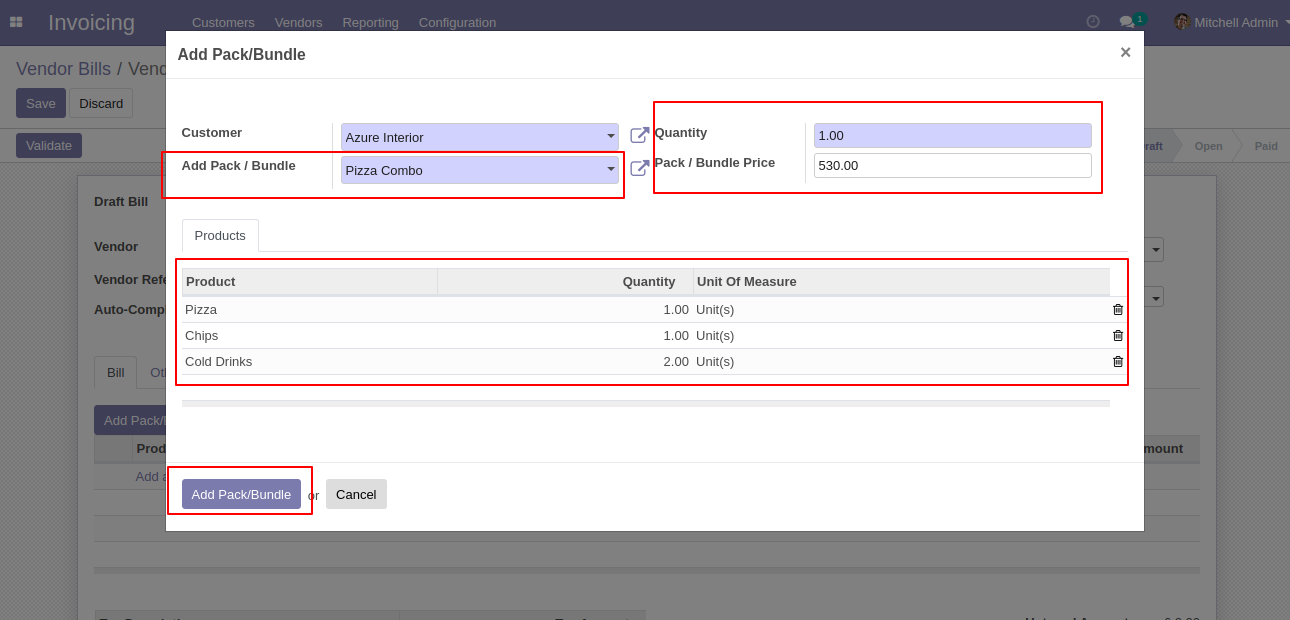Open the Vendors menu
The width and height of the screenshot is (1290, 620).
click(x=298, y=22)
